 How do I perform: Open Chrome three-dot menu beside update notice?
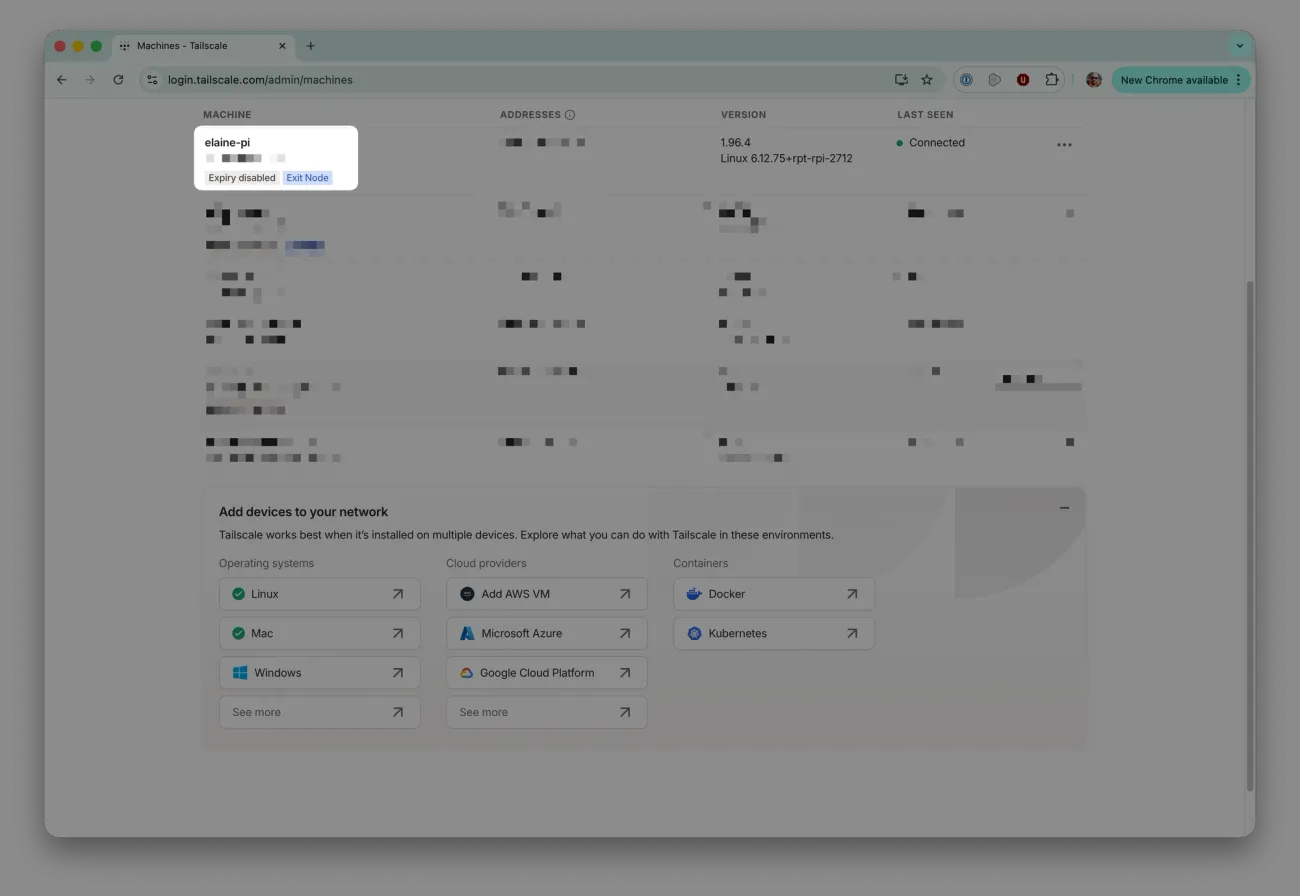pos(1239,80)
